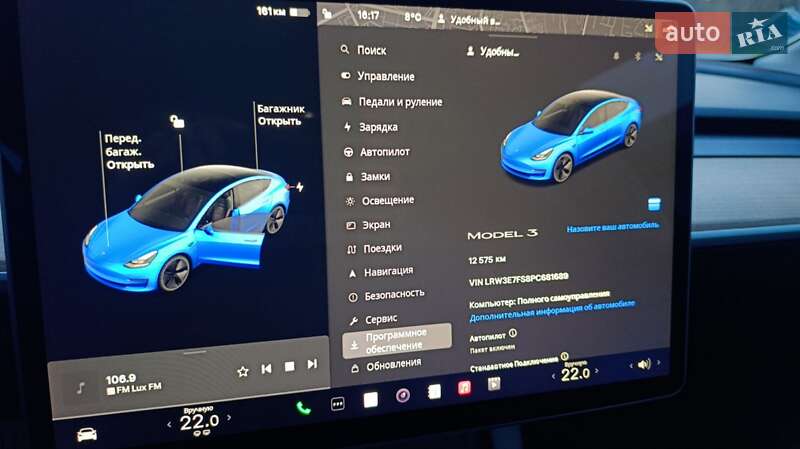Stop the radio playback
This screenshot has height=449, width=800.
[x=289, y=366]
